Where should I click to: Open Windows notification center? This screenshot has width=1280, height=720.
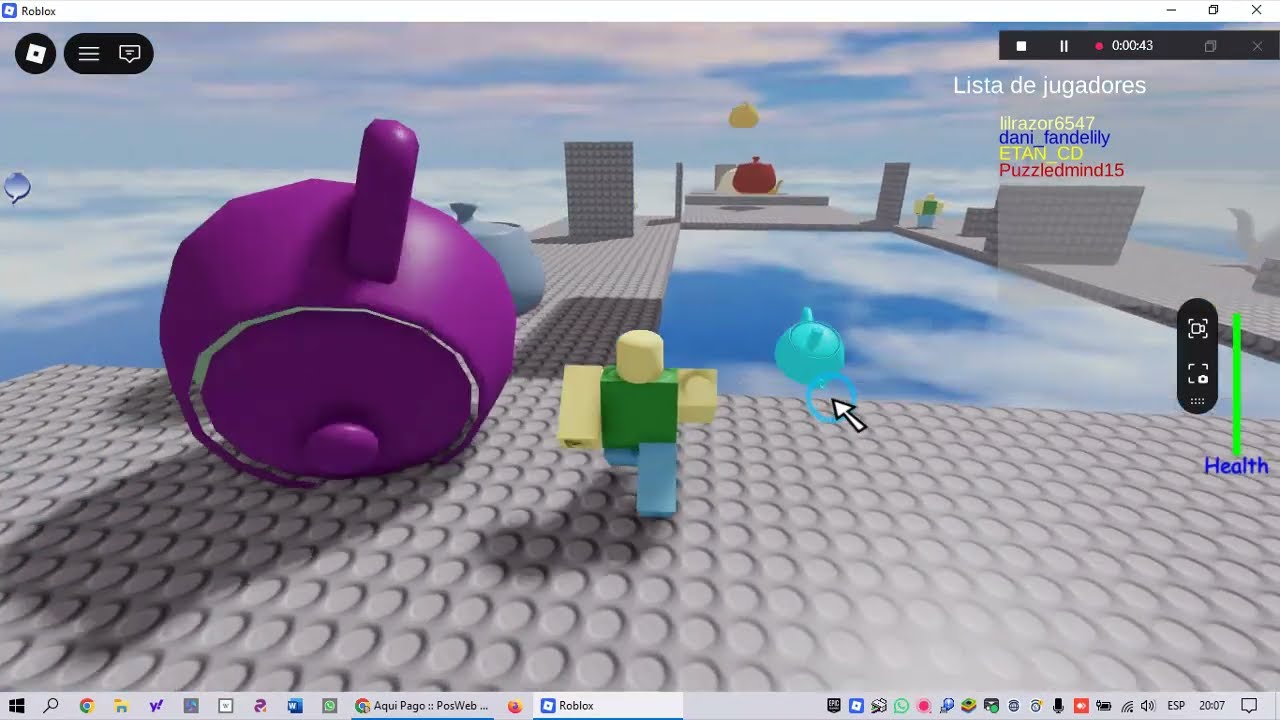[x=1249, y=706]
